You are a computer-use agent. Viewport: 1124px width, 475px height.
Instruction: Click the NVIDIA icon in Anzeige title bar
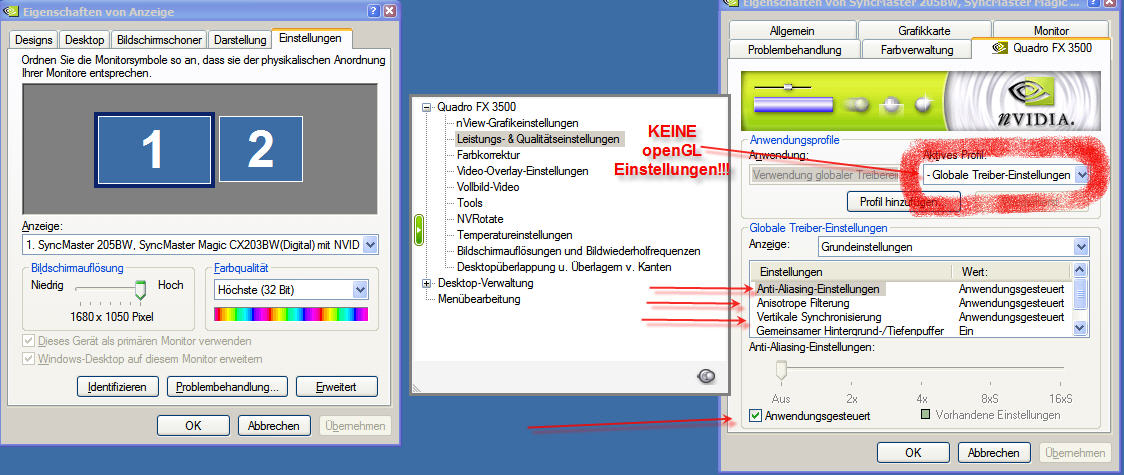(x=9, y=11)
